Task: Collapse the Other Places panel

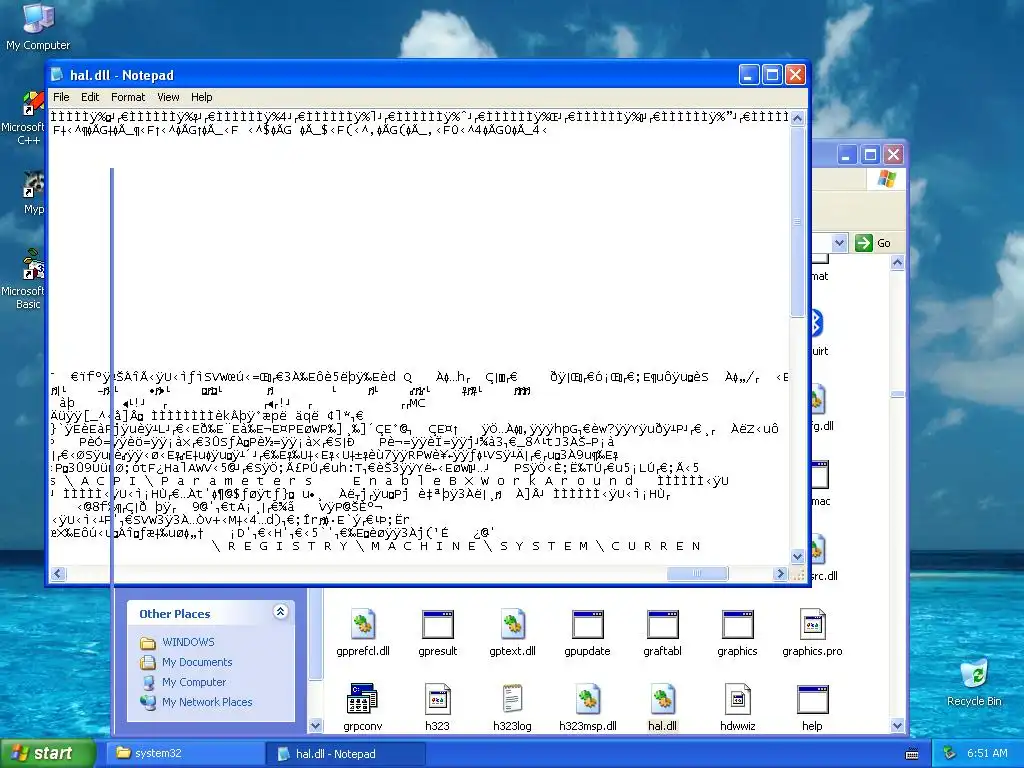Action: point(280,612)
